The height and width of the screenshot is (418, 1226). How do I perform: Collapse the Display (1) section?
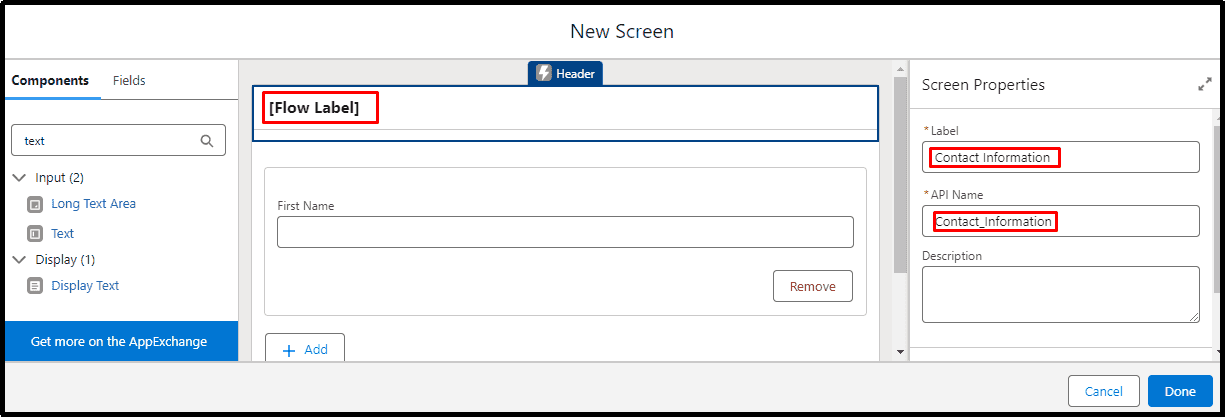tap(19, 260)
